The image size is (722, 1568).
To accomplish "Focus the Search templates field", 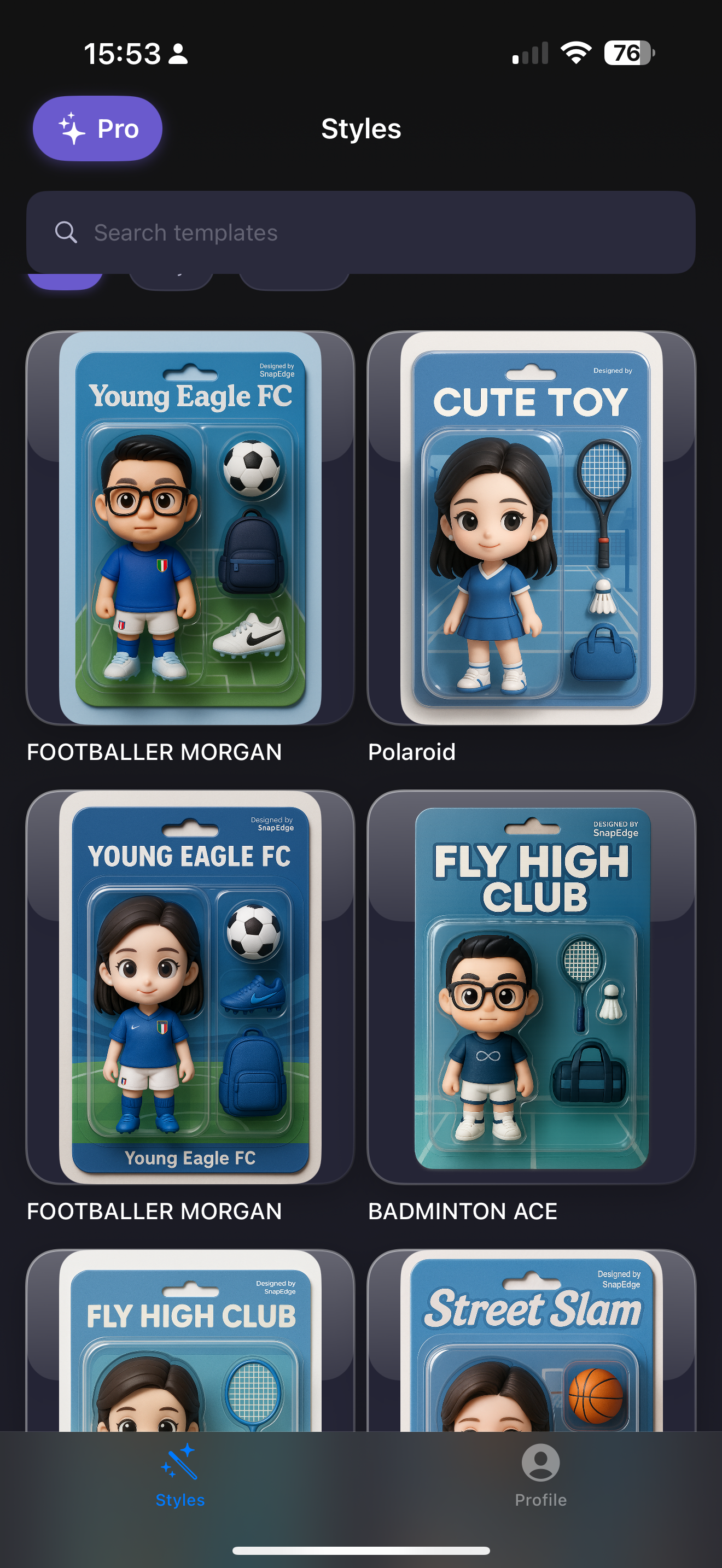I will (361, 232).
